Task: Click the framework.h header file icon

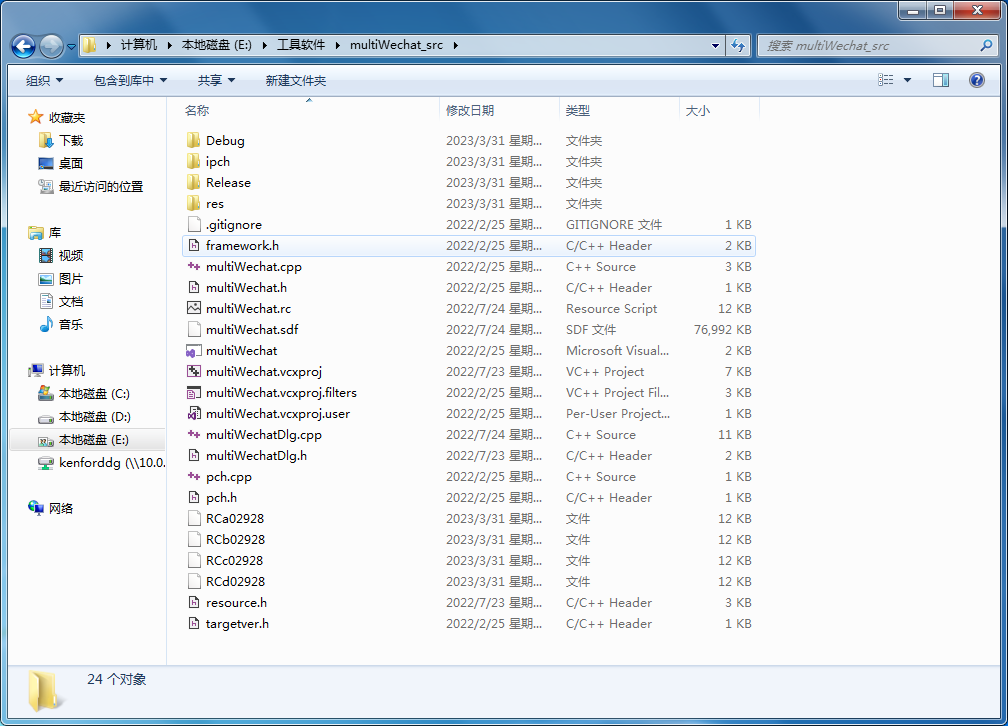Action: [x=194, y=246]
